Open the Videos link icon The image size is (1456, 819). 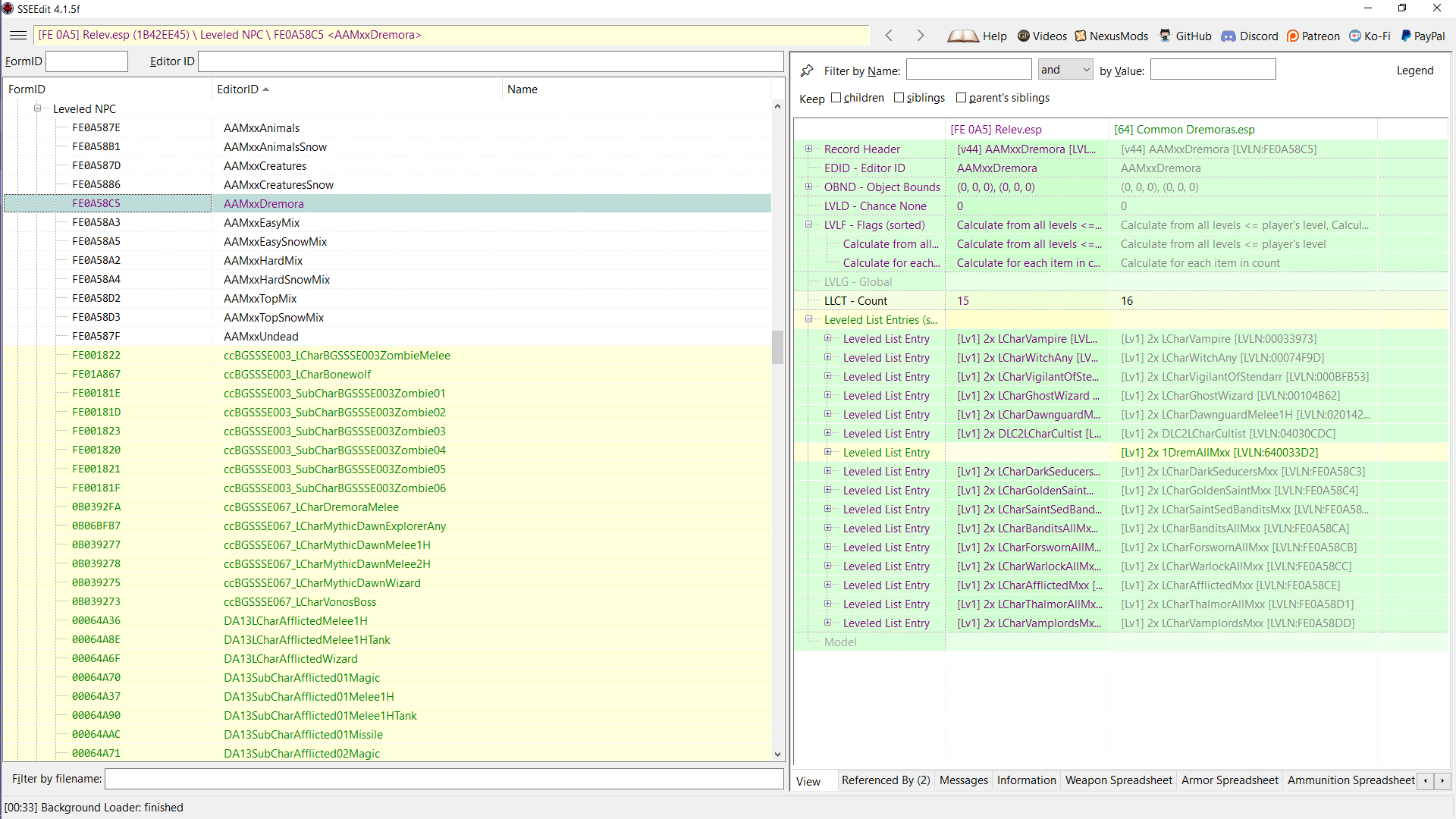[x=1024, y=36]
